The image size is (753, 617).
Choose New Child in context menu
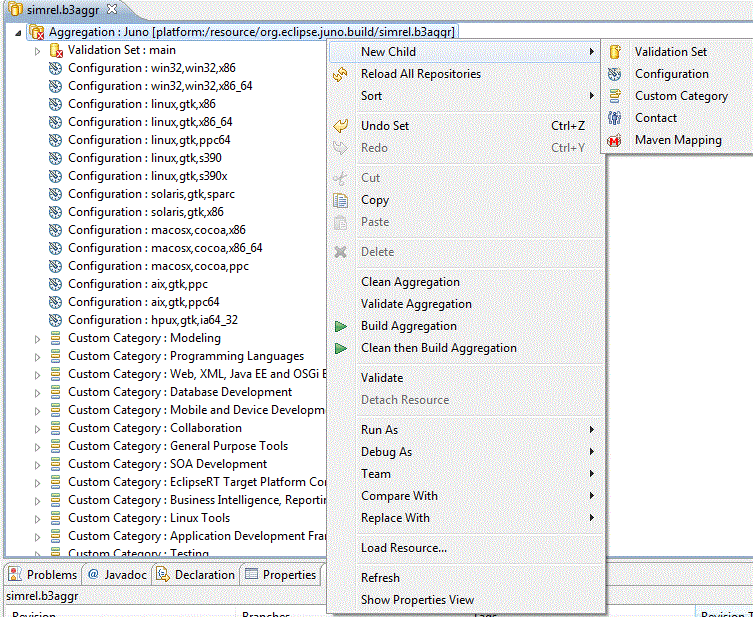(463, 52)
